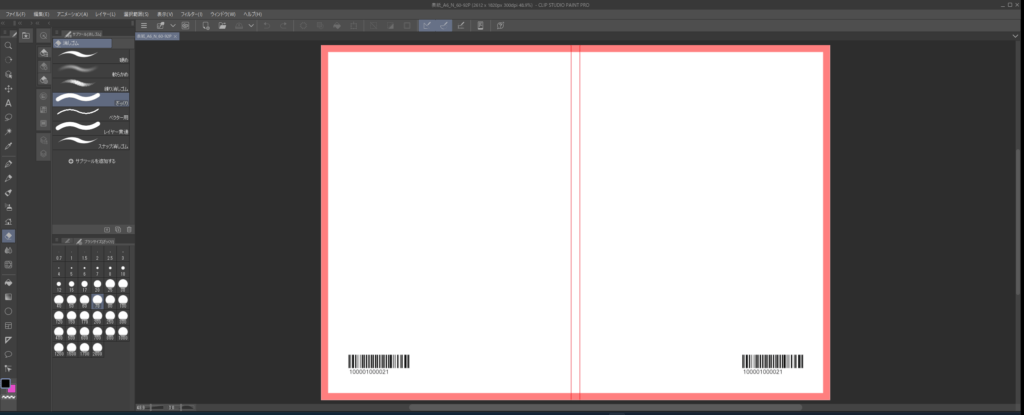Screen dimensions: 1024x415
Task: Select the Pen tool in the tool palette
Action: 8,164
